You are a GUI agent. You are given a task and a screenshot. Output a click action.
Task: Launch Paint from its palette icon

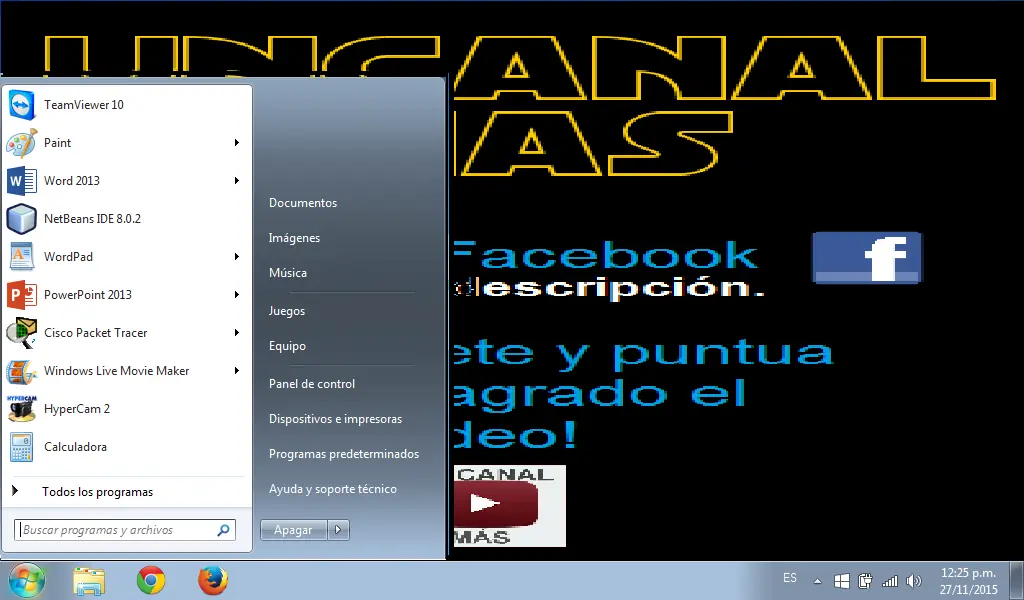point(22,142)
